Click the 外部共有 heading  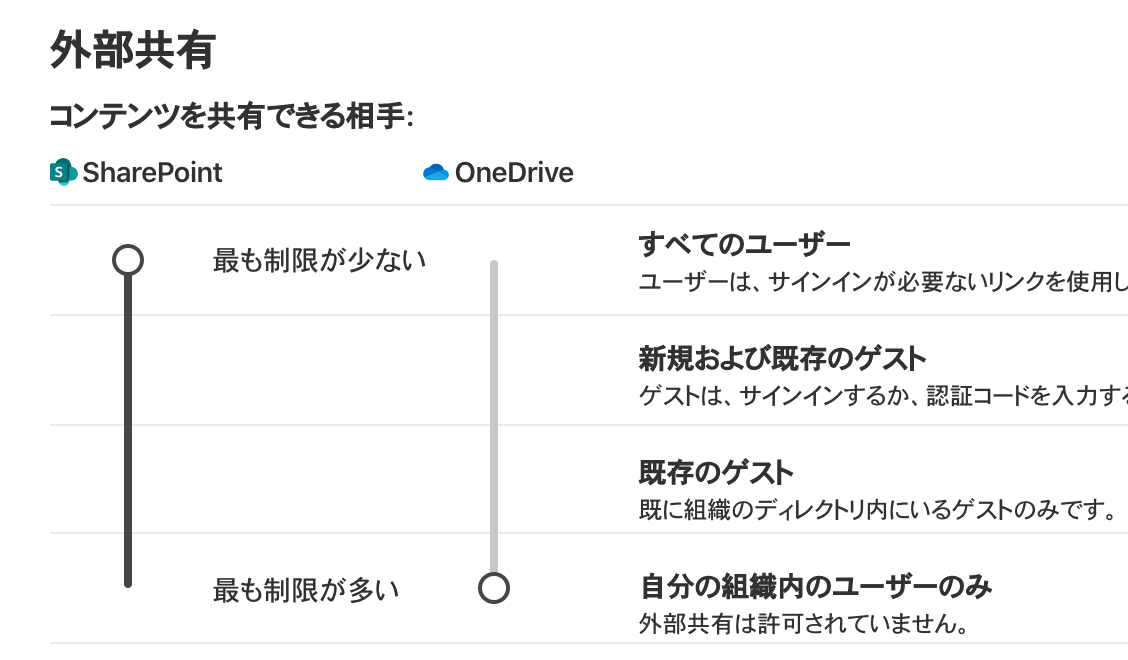[x=133, y=50]
